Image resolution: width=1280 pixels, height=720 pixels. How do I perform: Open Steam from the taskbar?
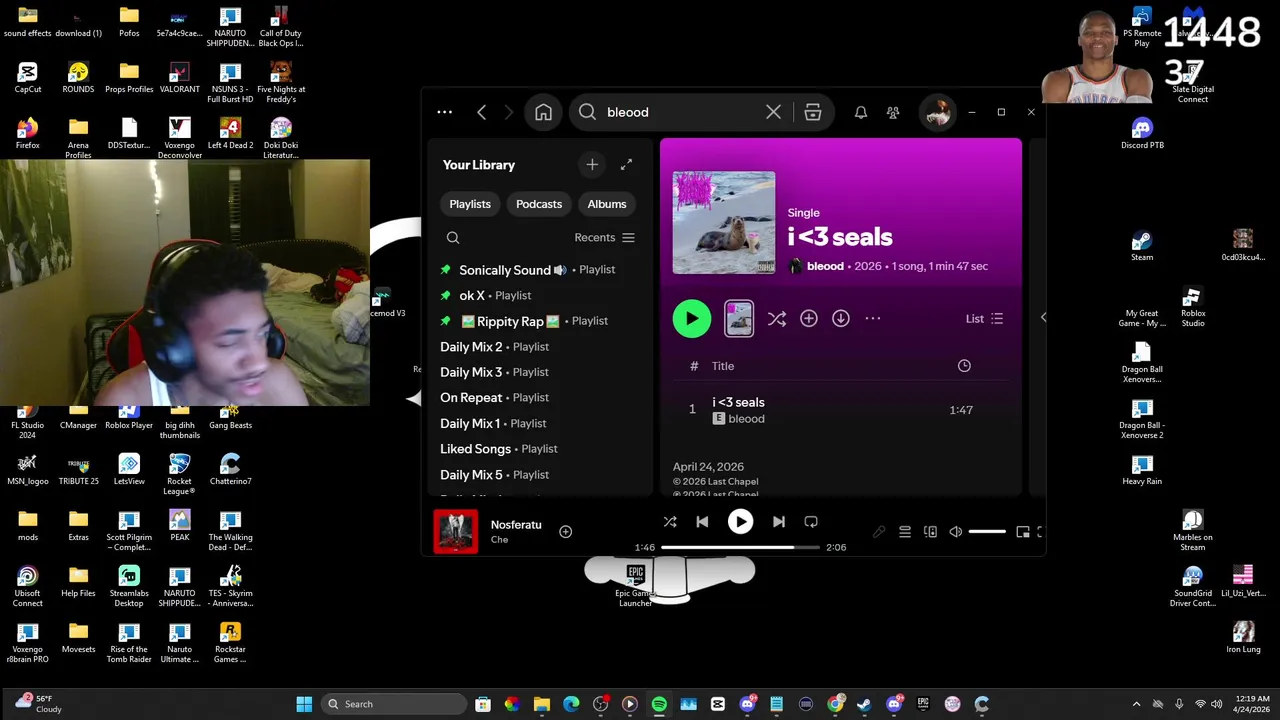click(x=864, y=704)
